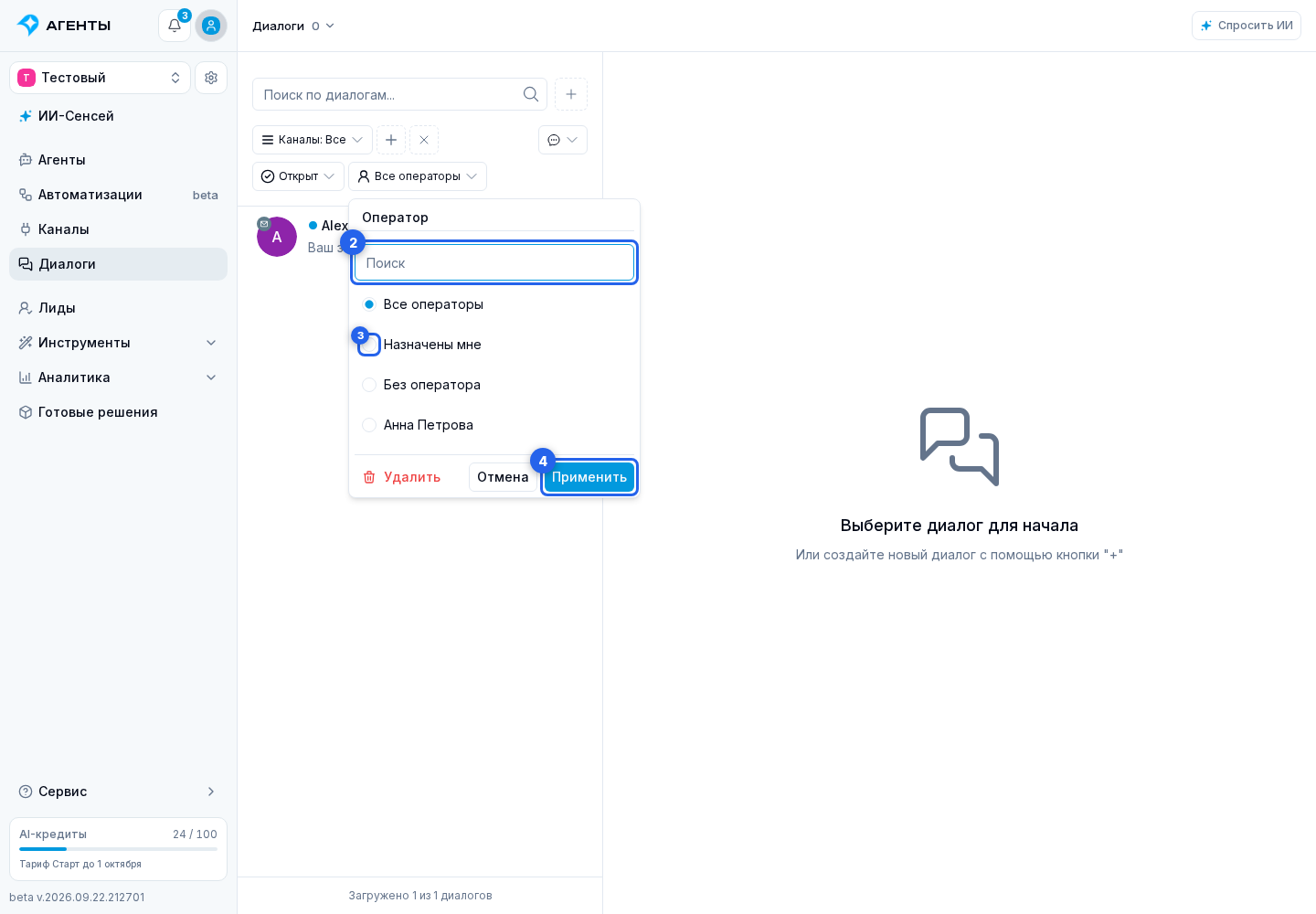
Task: Clear filters with the X icon
Action: click(424, 140)
